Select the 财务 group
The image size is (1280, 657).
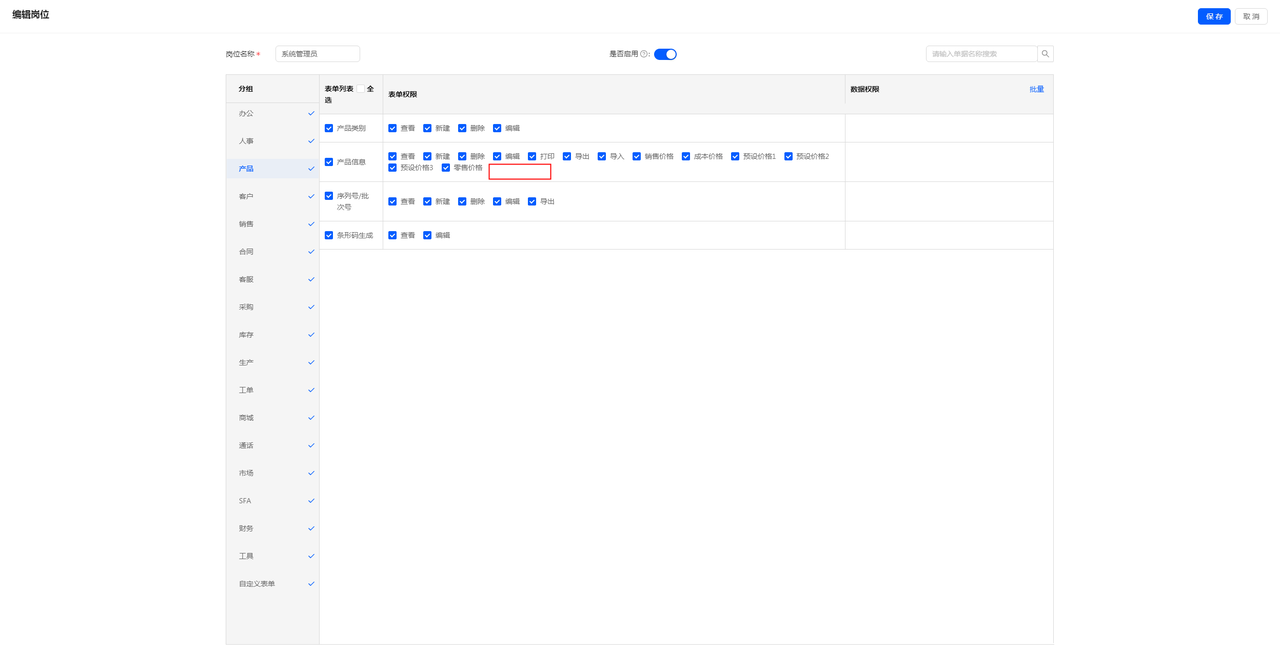tap(272, 529)
